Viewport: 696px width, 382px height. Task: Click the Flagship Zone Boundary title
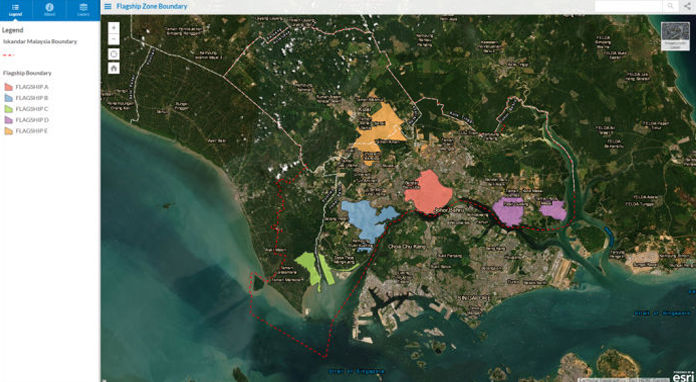point(151,7)
